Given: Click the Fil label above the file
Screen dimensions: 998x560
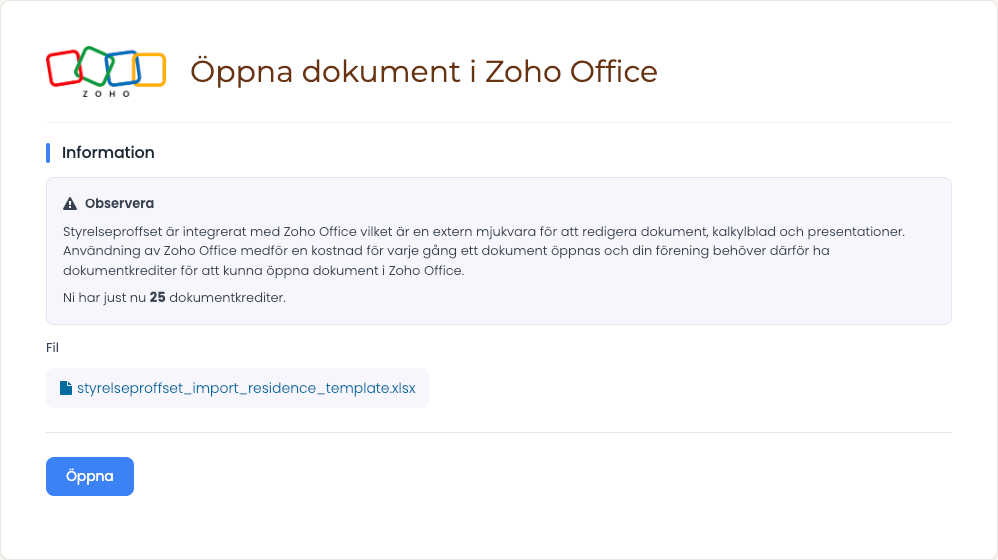Looking at the screenshot, I should [x=52, y=347].
